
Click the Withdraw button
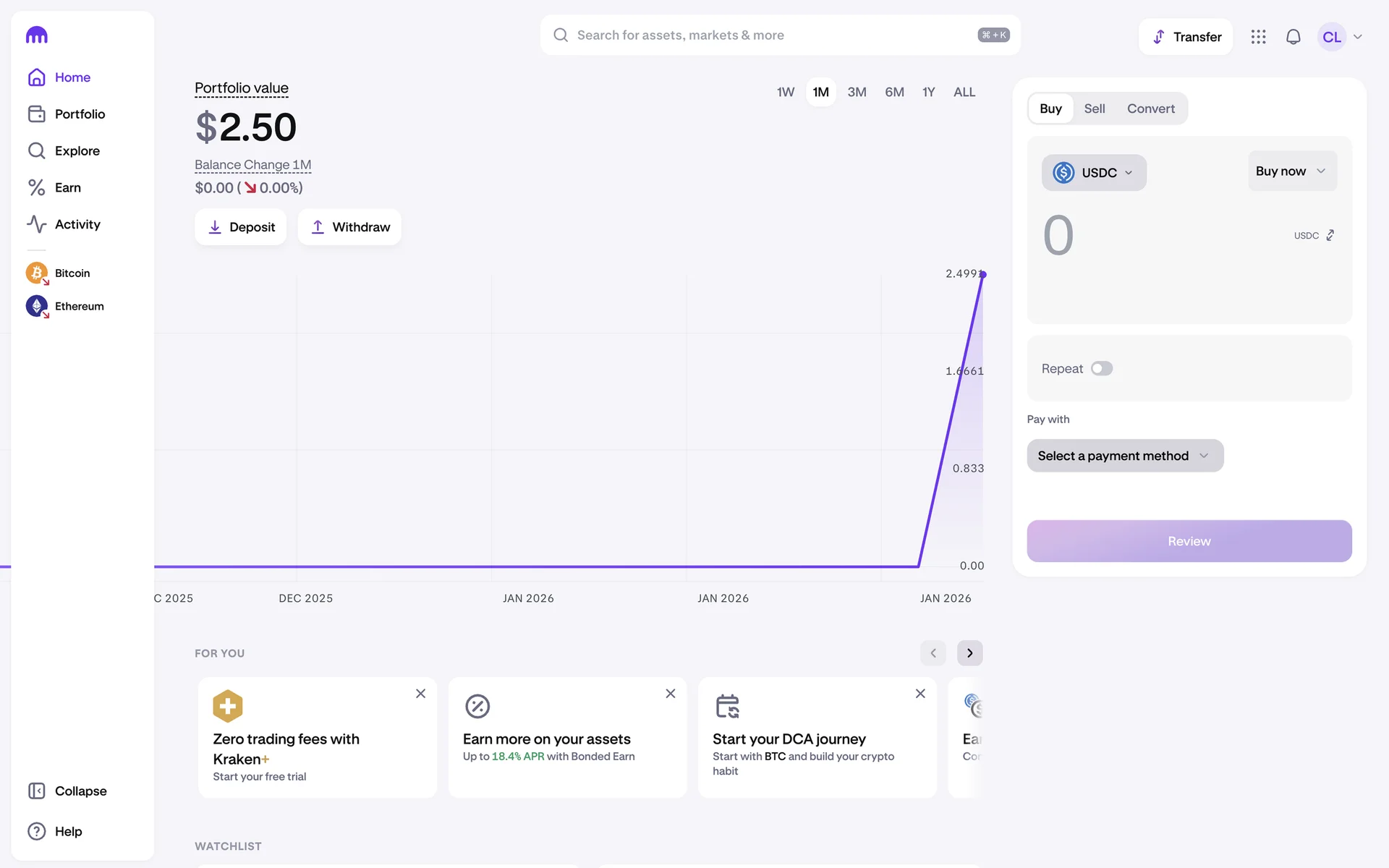click(349, 227)
